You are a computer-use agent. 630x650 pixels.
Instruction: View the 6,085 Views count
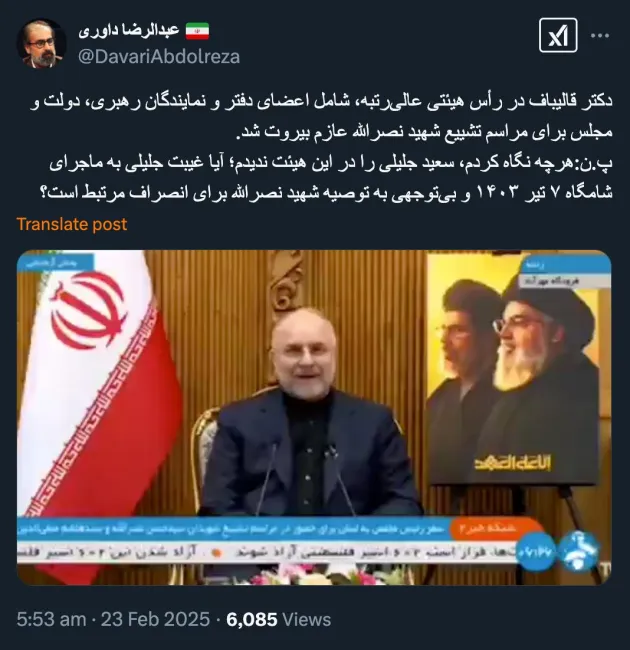click(279, 620)
